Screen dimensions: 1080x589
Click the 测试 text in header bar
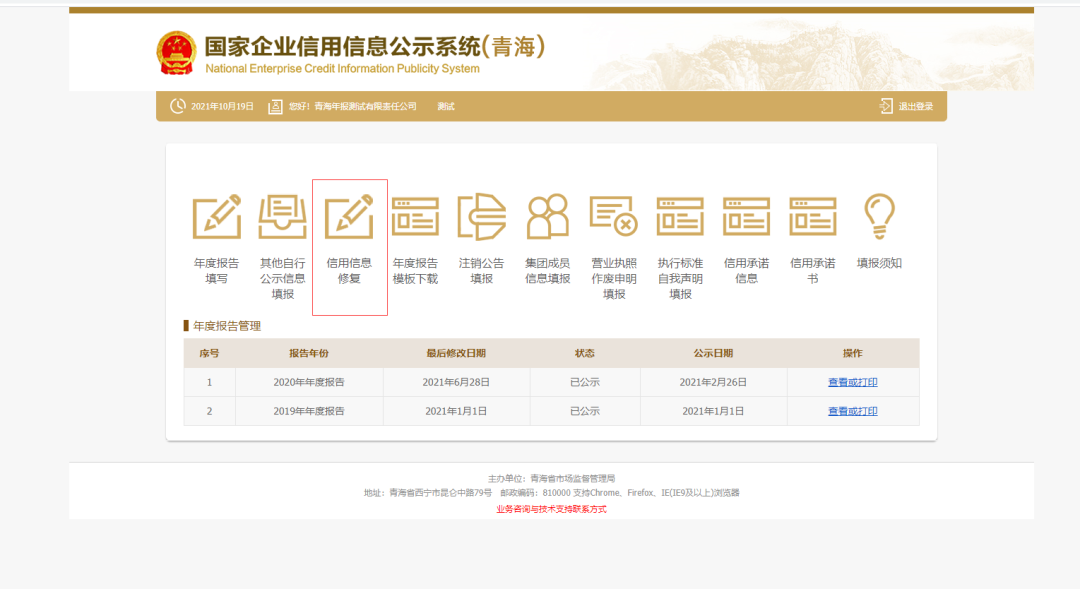446,107
